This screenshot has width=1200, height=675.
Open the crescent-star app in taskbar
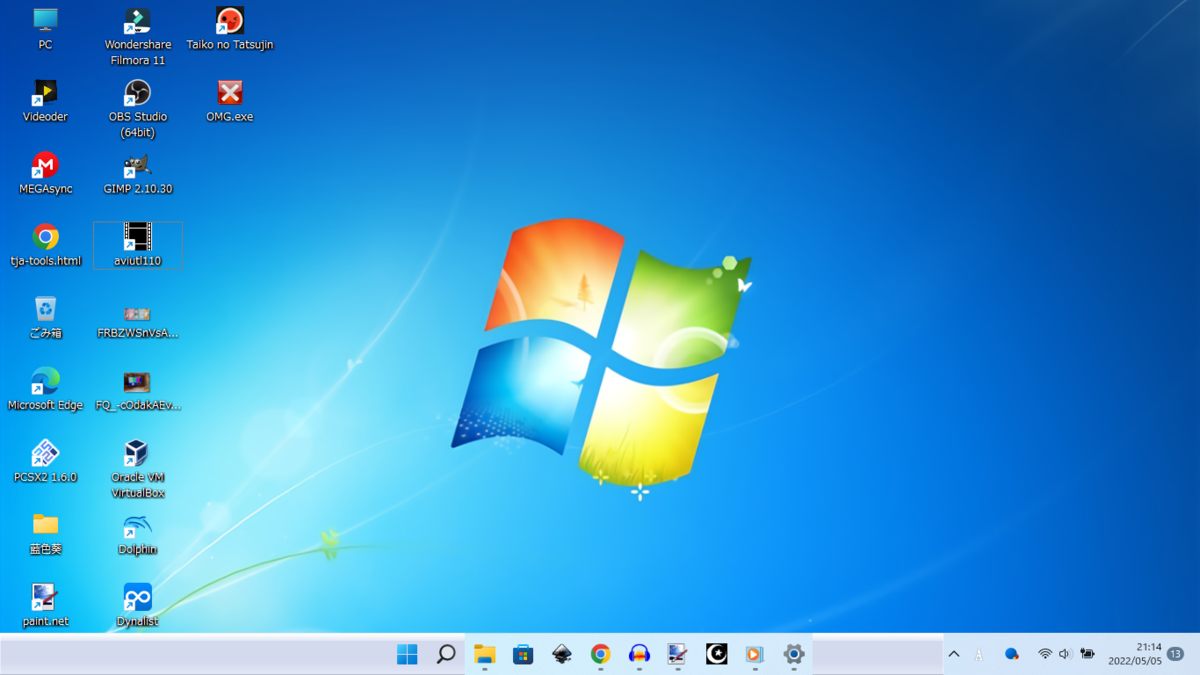point(716,654)
